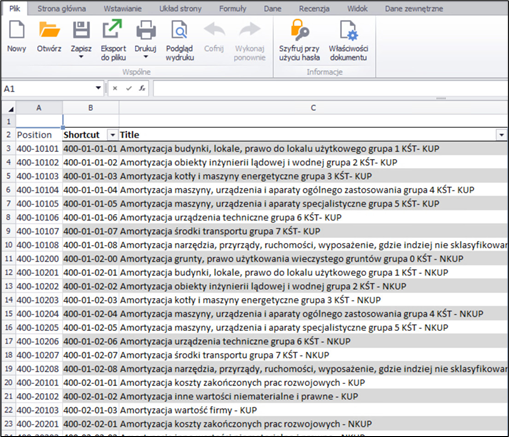Select row 1 header
This screenshot has height=437, width=509.
coord(9,121)
